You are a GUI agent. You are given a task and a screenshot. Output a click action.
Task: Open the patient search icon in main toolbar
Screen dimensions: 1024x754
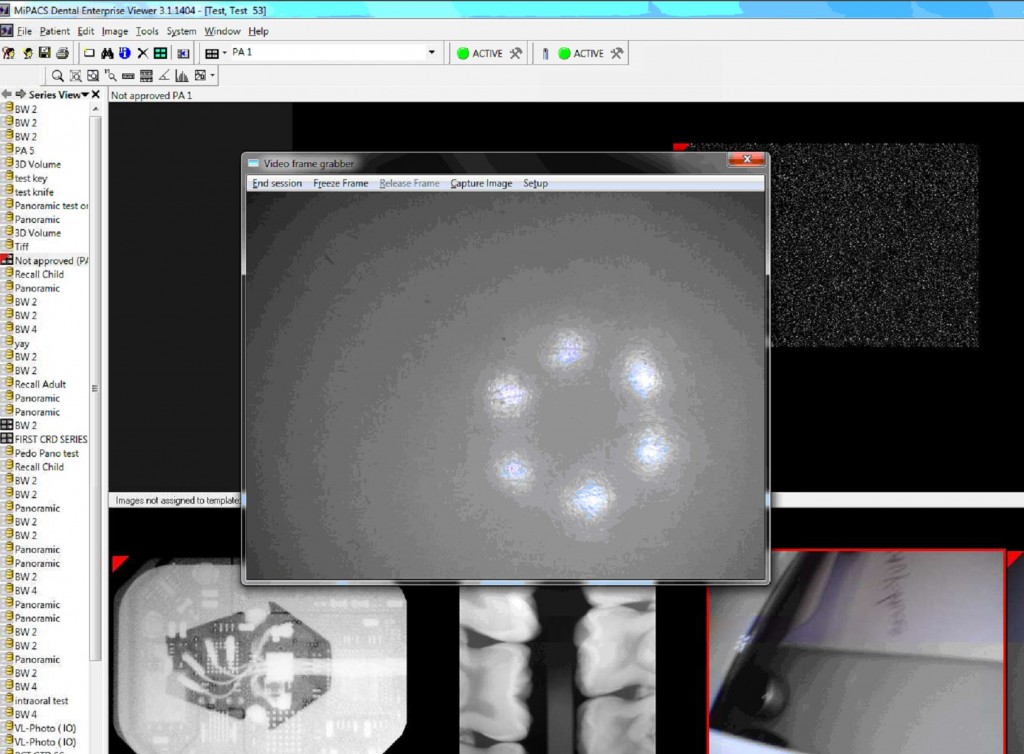8,54
